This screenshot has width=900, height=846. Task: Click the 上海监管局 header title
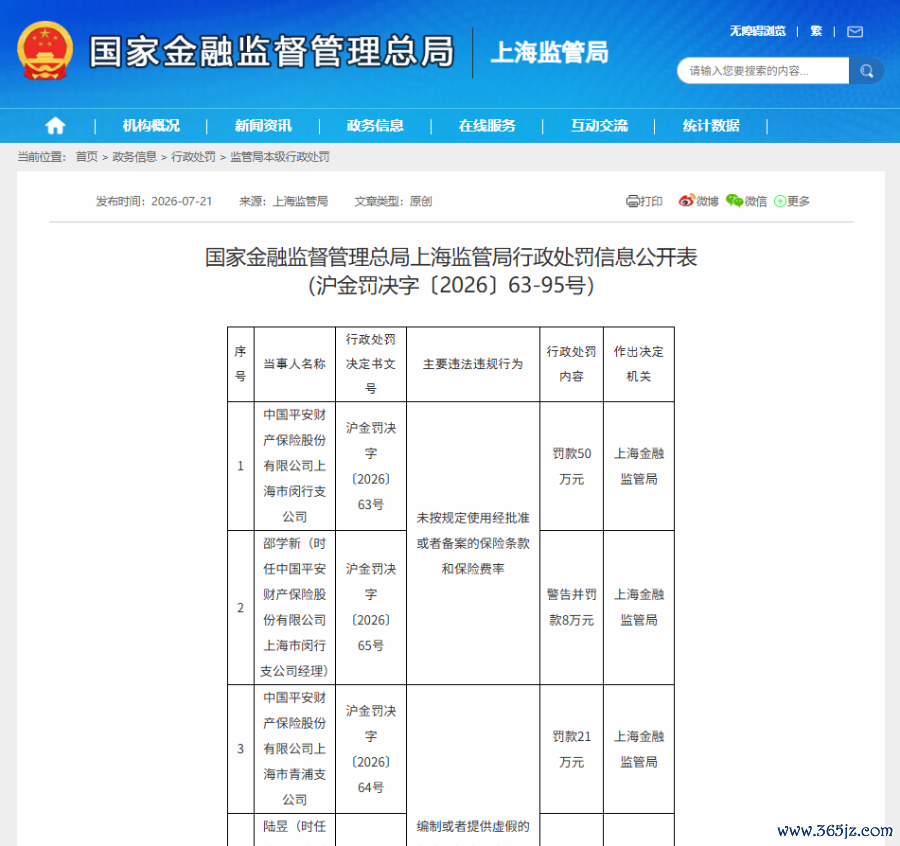549,52
